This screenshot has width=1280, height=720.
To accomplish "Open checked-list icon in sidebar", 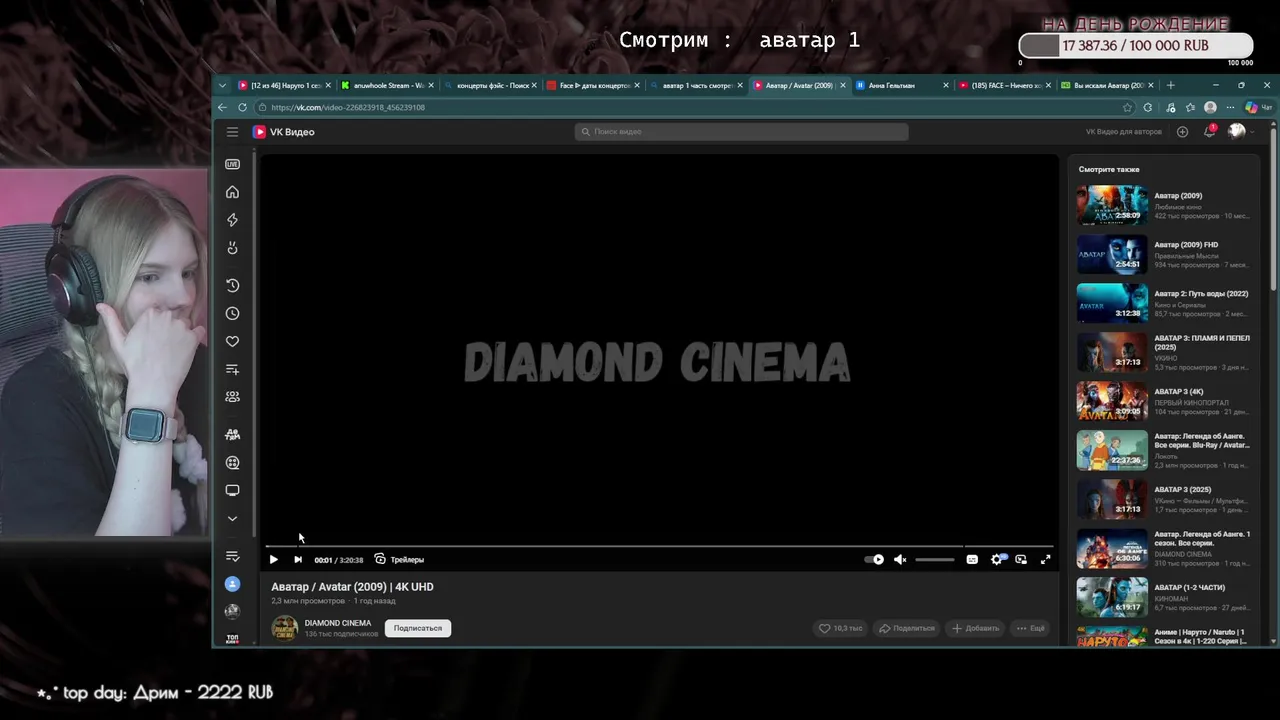I will tap(232, 556).
